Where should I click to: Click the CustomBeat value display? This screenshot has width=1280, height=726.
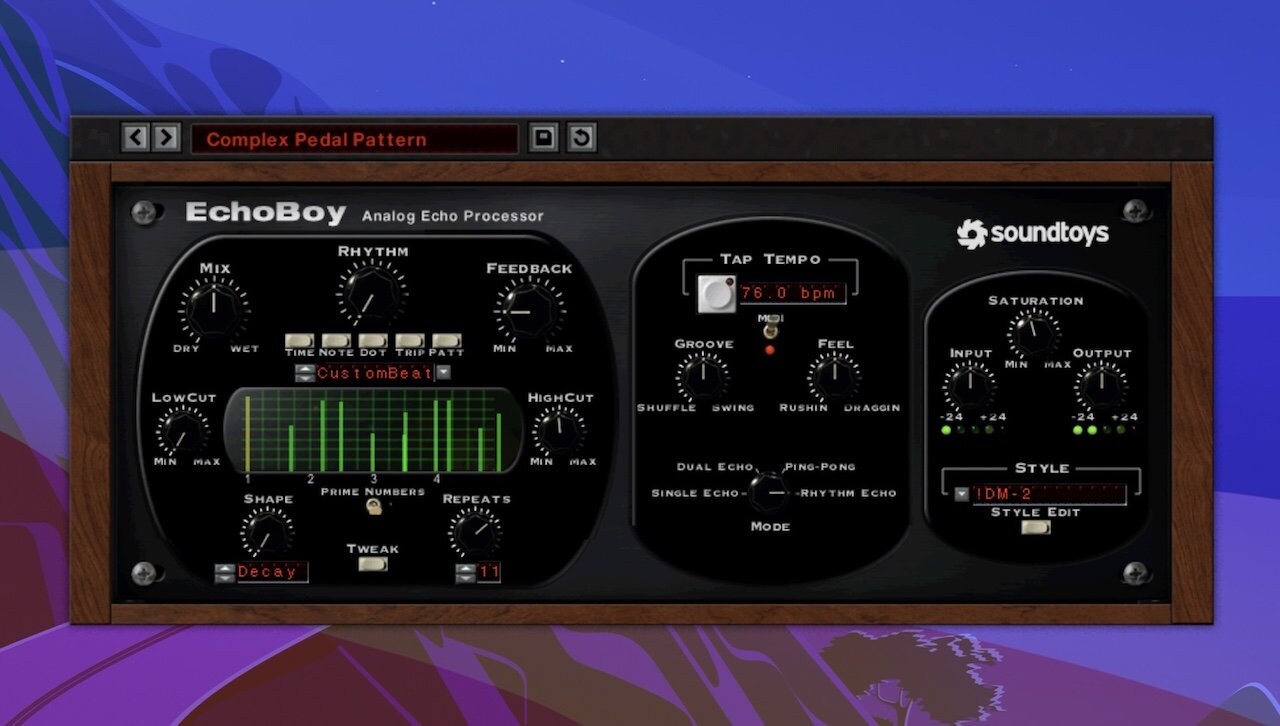click(374, 373)
